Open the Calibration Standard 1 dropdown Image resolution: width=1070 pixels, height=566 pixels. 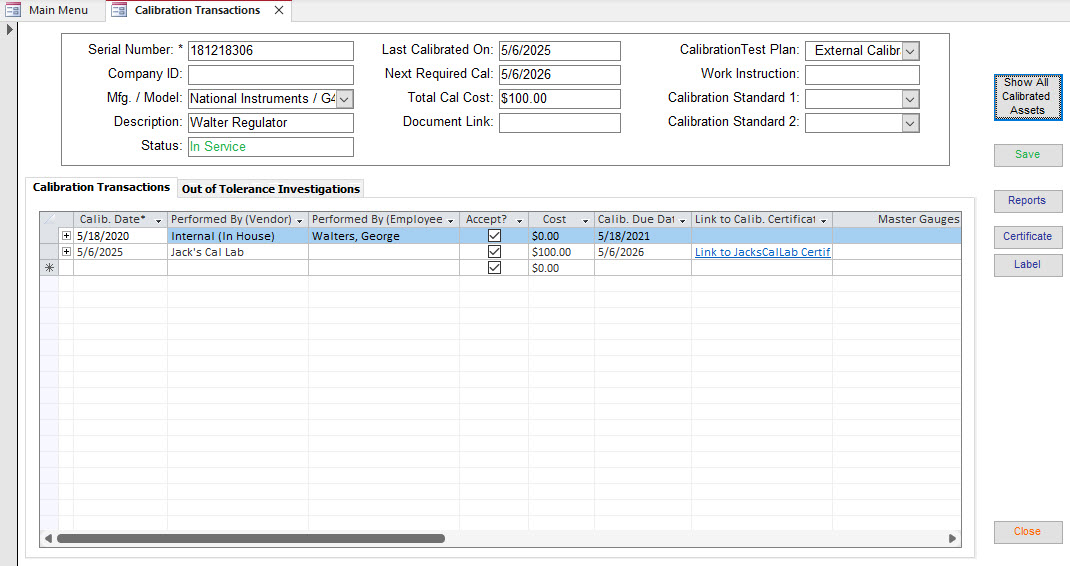(x=909, y=99)
